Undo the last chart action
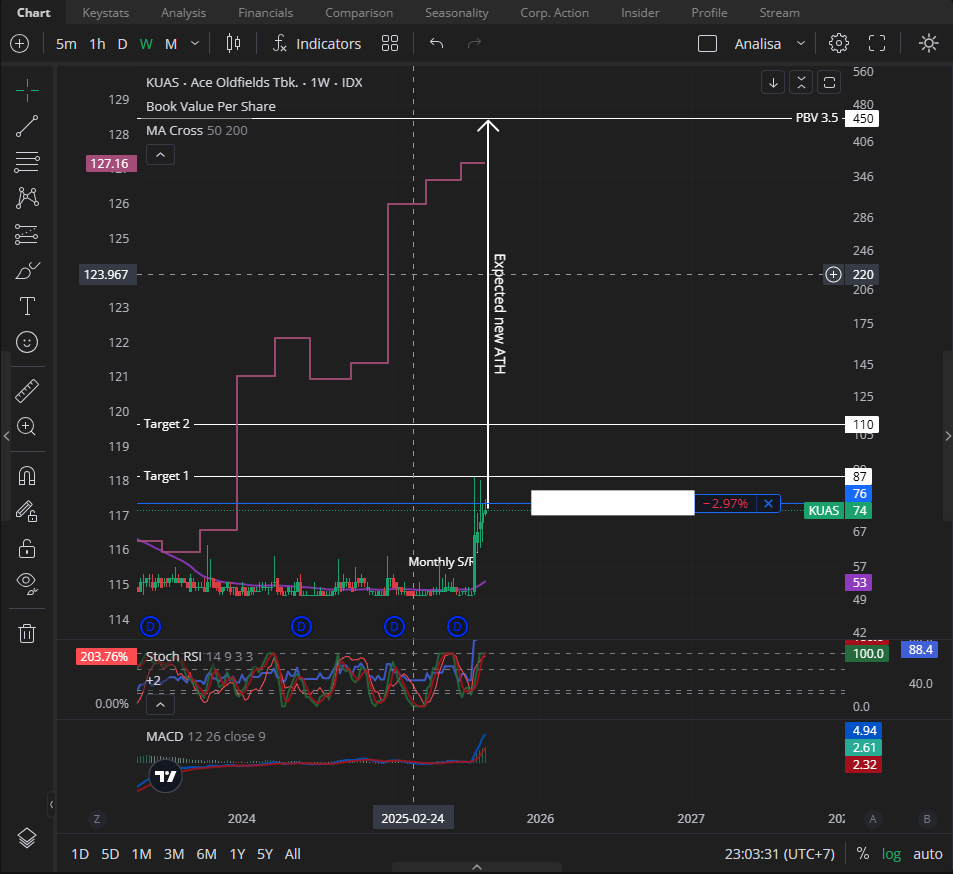This screenshot has height=874, width=953. click(x=436, y=44)
